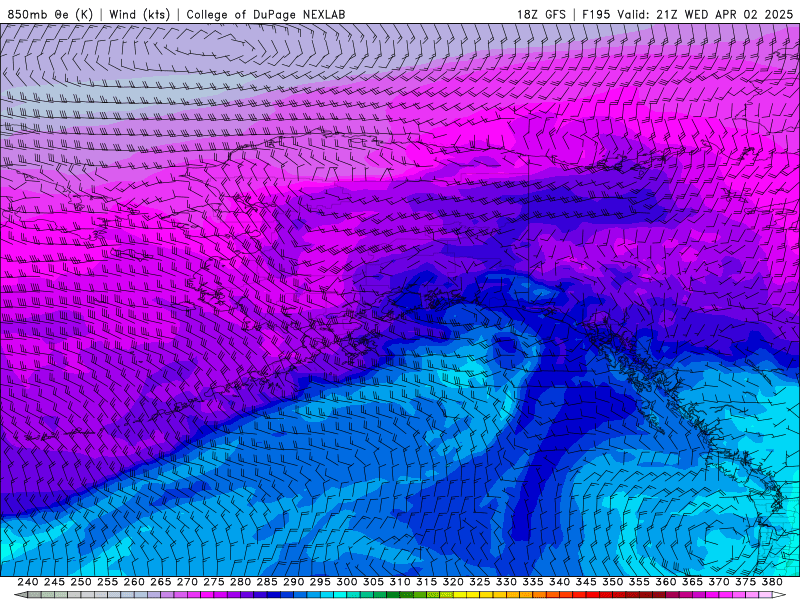The image size is (800, 600).
Task: Click the 380 value on color scale
Action: pyautogui.click(x=772, y=582)
